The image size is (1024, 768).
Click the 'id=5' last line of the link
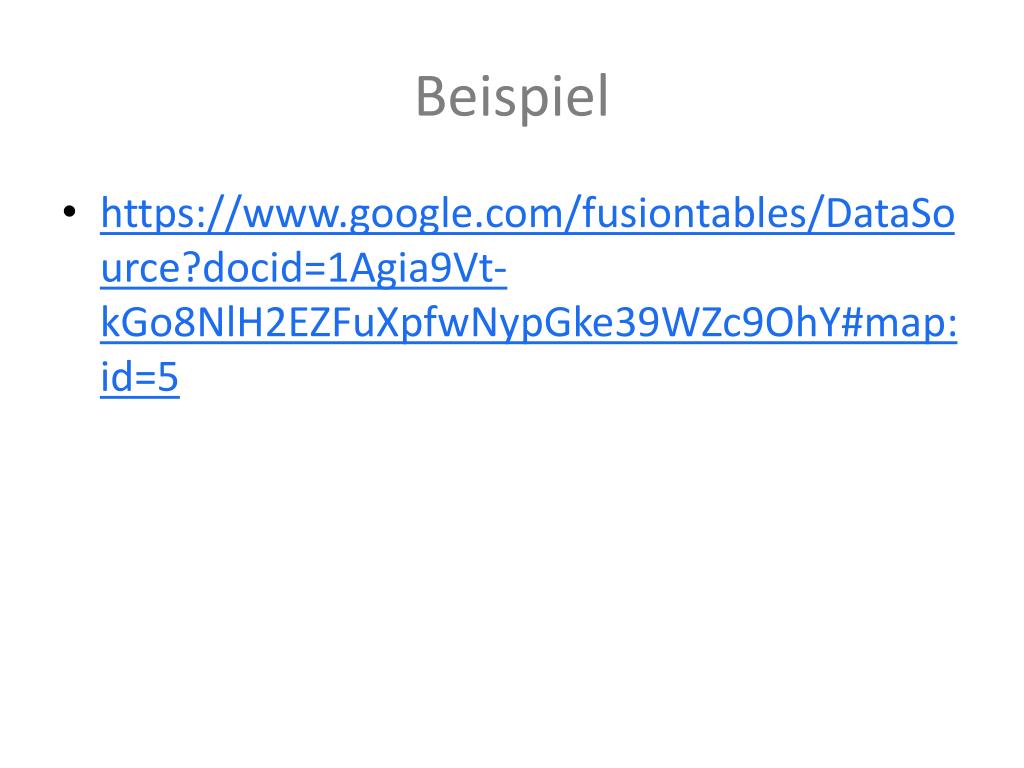(x=139, y=377)
